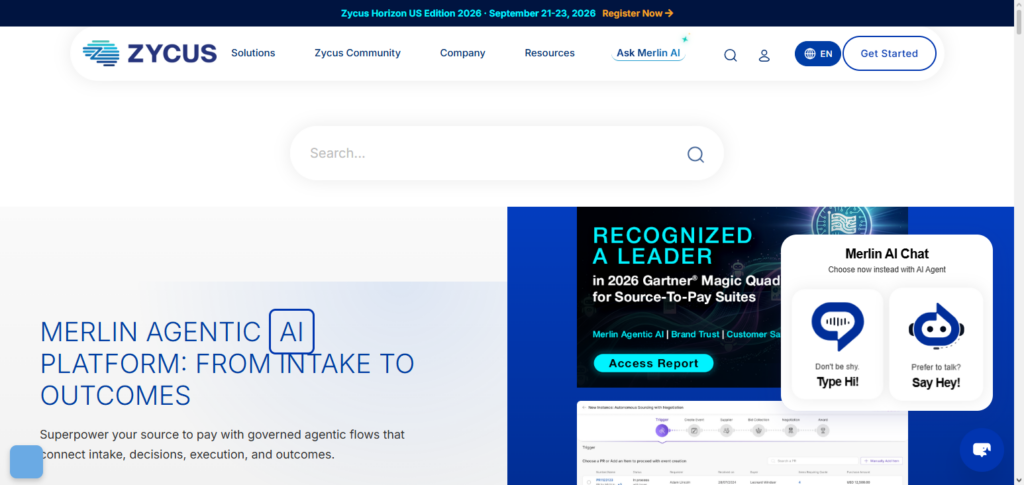Expand the Solutions menu
1024x485 pixels.
point(253,54)
